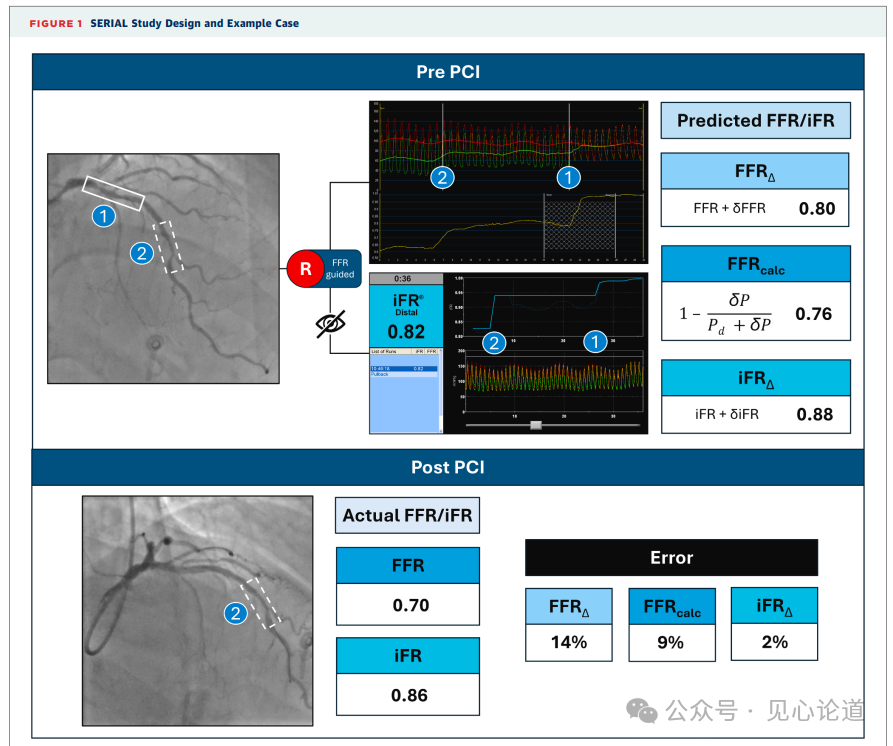Click the hatched region on the FFR pullback graph

pyautogui.click(x=580, y=222)
